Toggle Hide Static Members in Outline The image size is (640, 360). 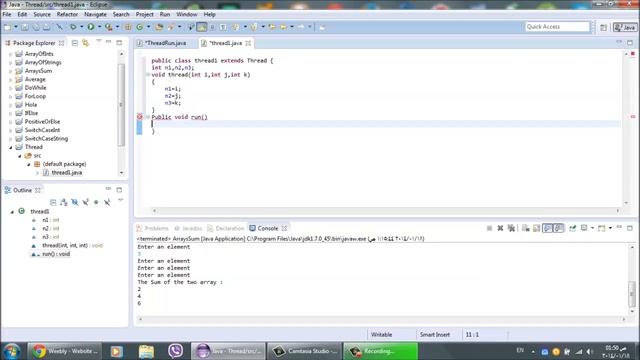click(x=85, y=202)
